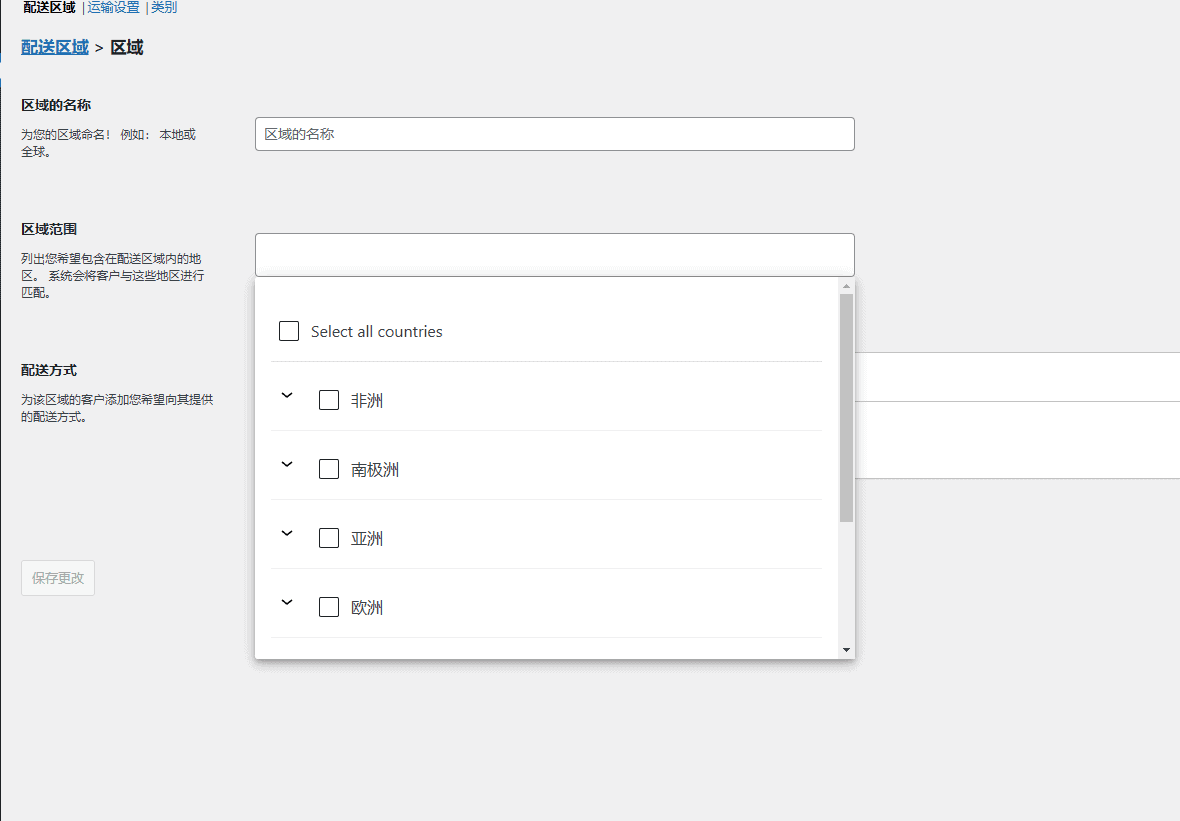Go back via 配送区域 breadcrumb link
1180x821 pixels.
[55, 47]
